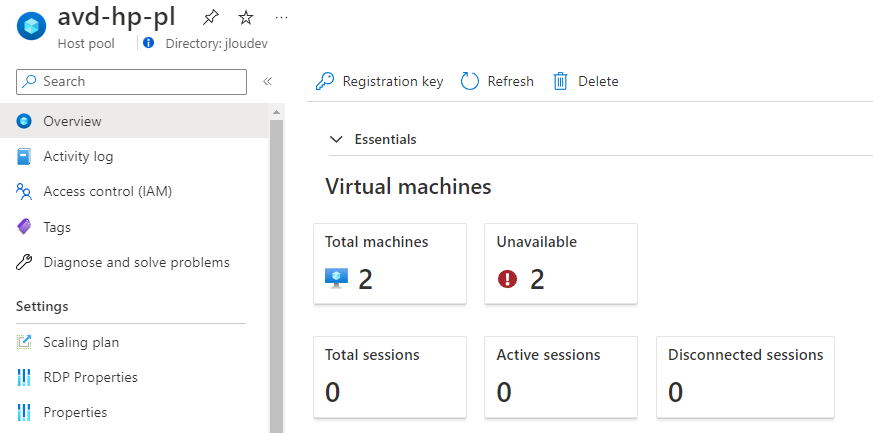873x433 pixels.
Task: Open the Total sessions card
Action: (390, 377)
